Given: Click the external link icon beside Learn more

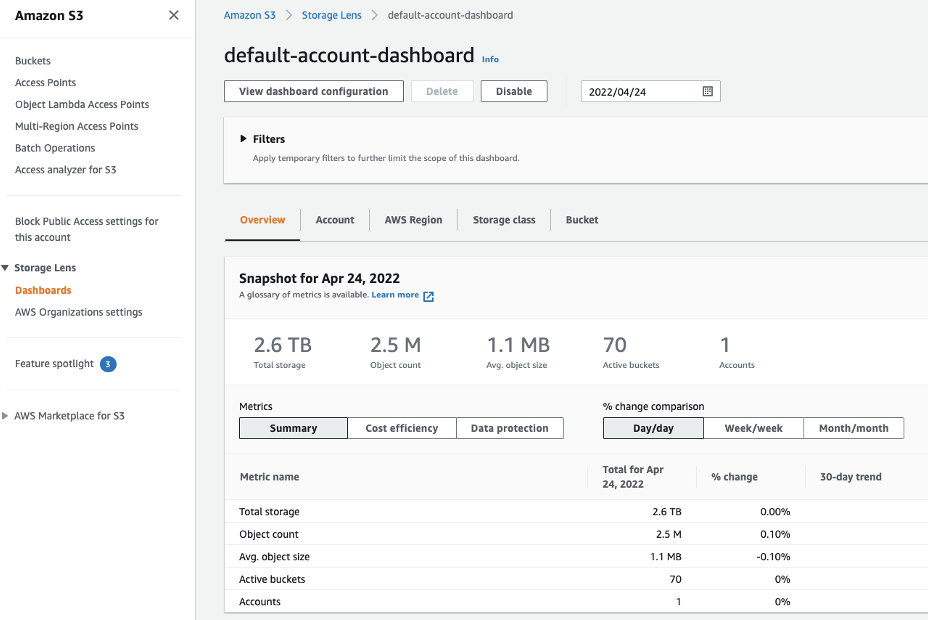Looking at the screenshot, I should pyautogui.click(x=428, y=296).
